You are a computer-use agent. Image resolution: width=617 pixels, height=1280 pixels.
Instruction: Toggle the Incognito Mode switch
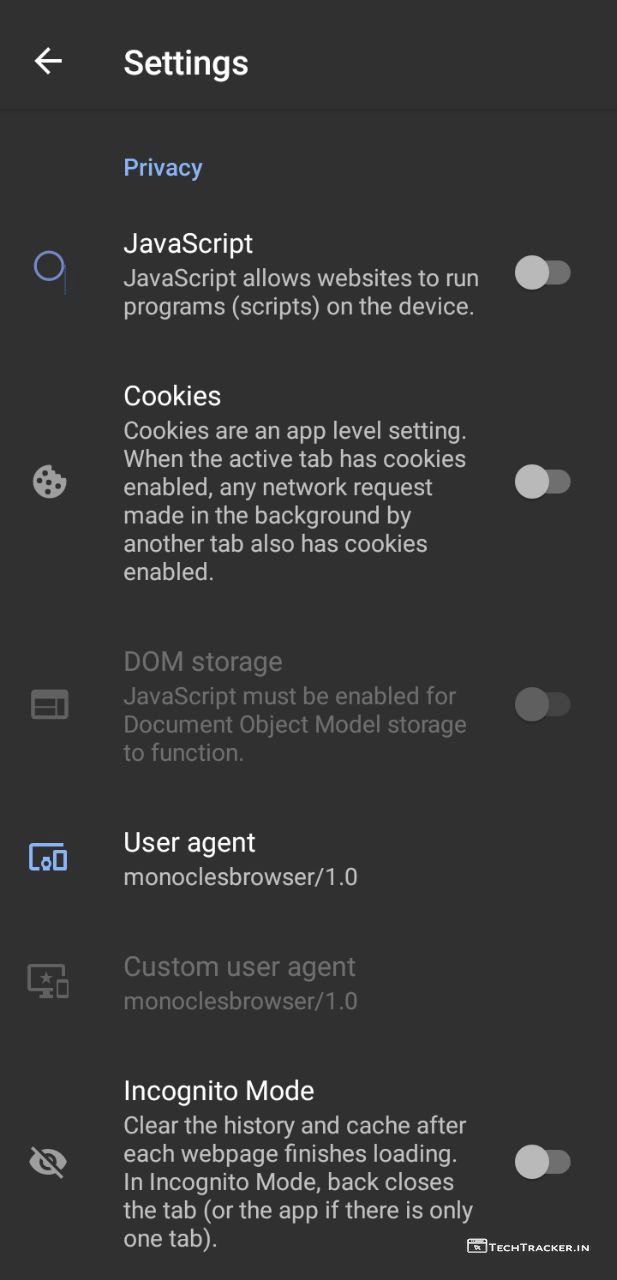click(x=542, y=1162)
